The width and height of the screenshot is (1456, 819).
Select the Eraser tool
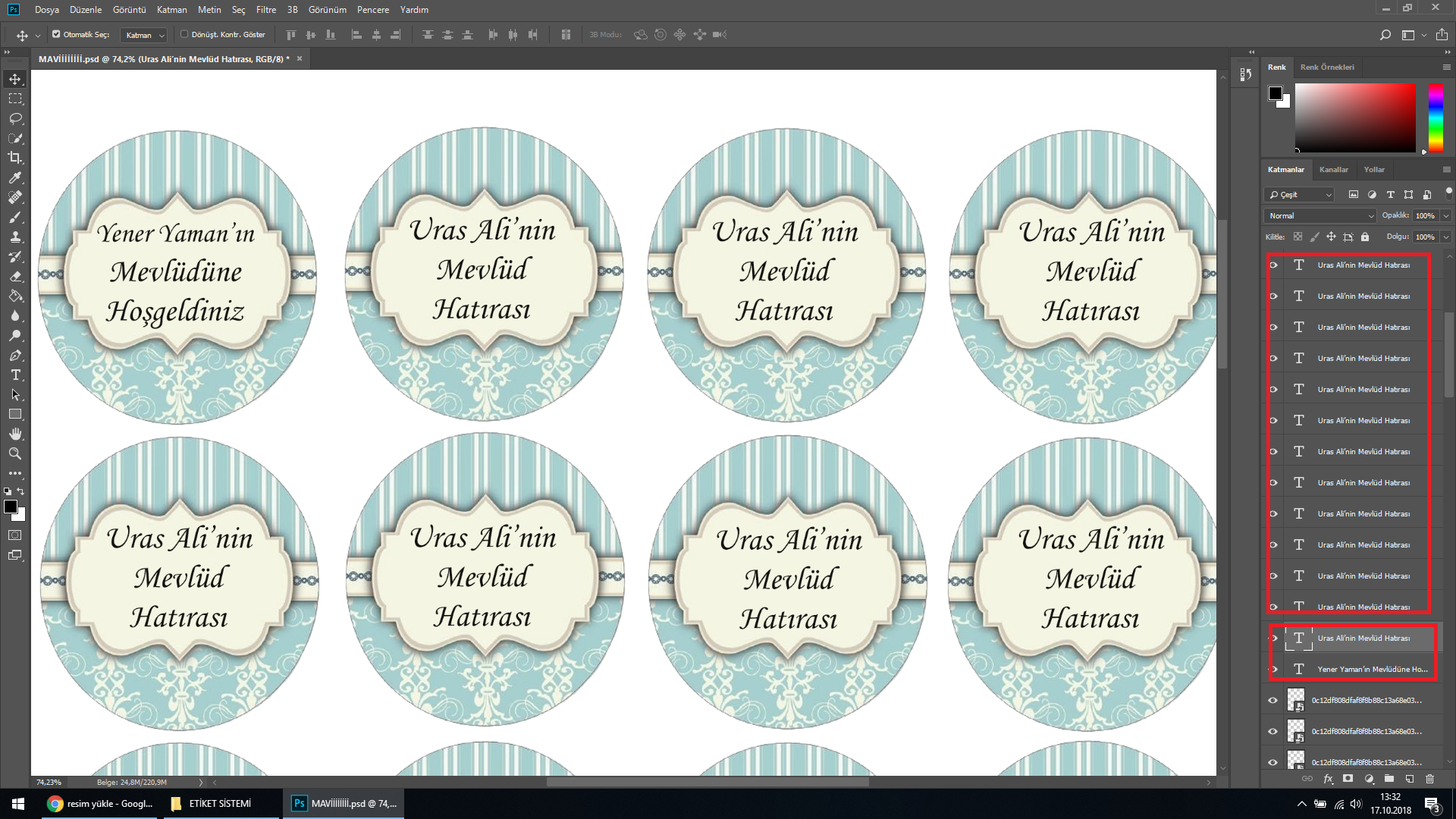coord(15,276)
